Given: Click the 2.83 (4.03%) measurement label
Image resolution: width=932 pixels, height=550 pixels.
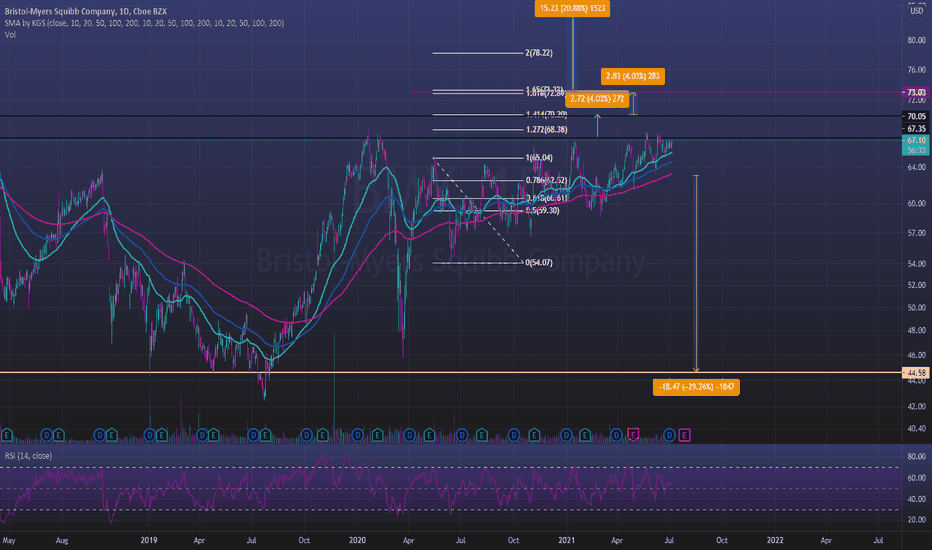Looking at the screenshot, I should coord(632,76).
